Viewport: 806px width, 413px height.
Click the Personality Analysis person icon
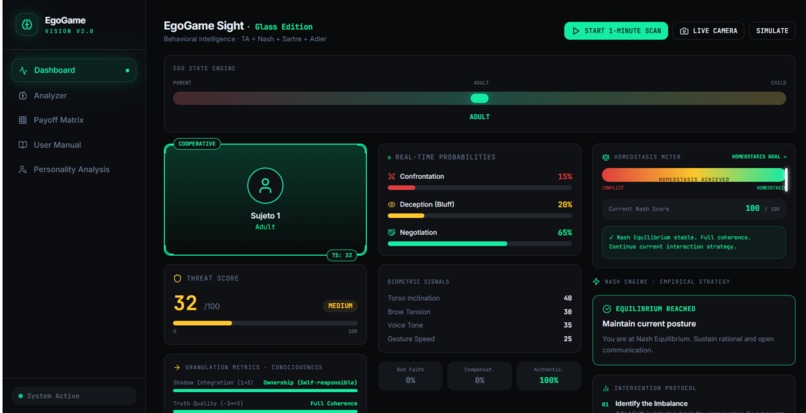23,169
